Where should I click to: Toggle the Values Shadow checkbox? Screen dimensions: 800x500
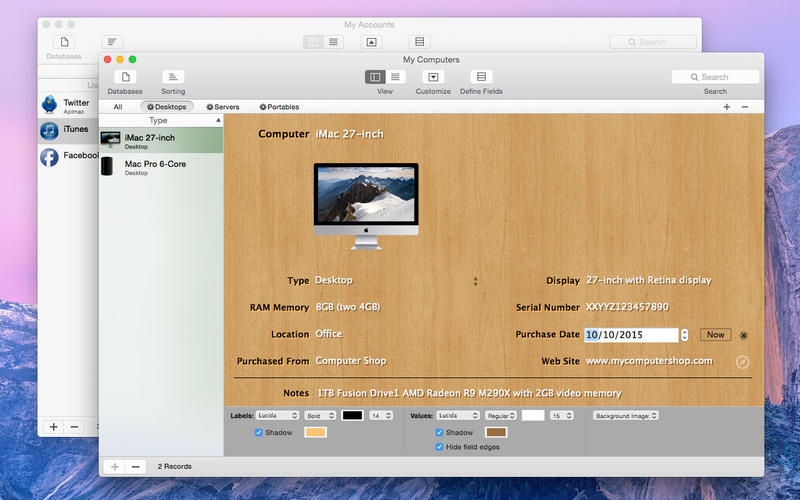440,432
